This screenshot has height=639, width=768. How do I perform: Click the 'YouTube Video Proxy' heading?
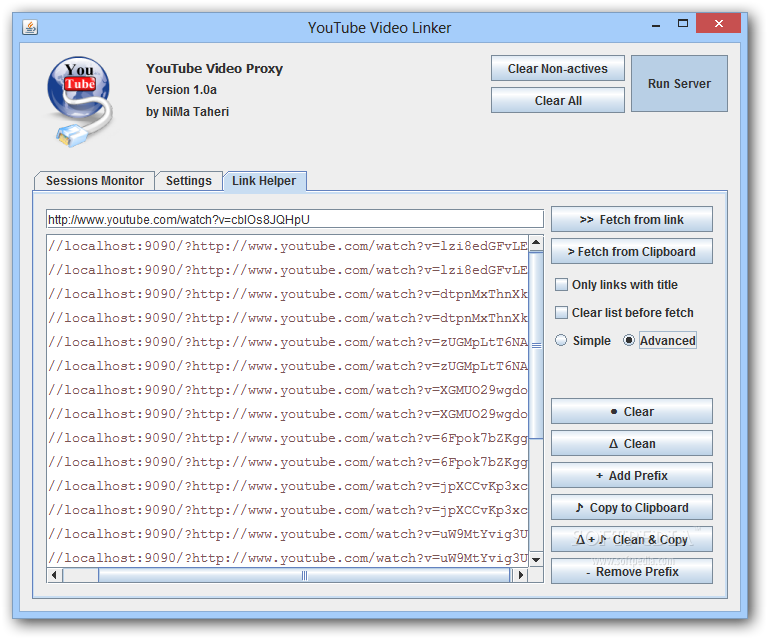click(214, 69)
